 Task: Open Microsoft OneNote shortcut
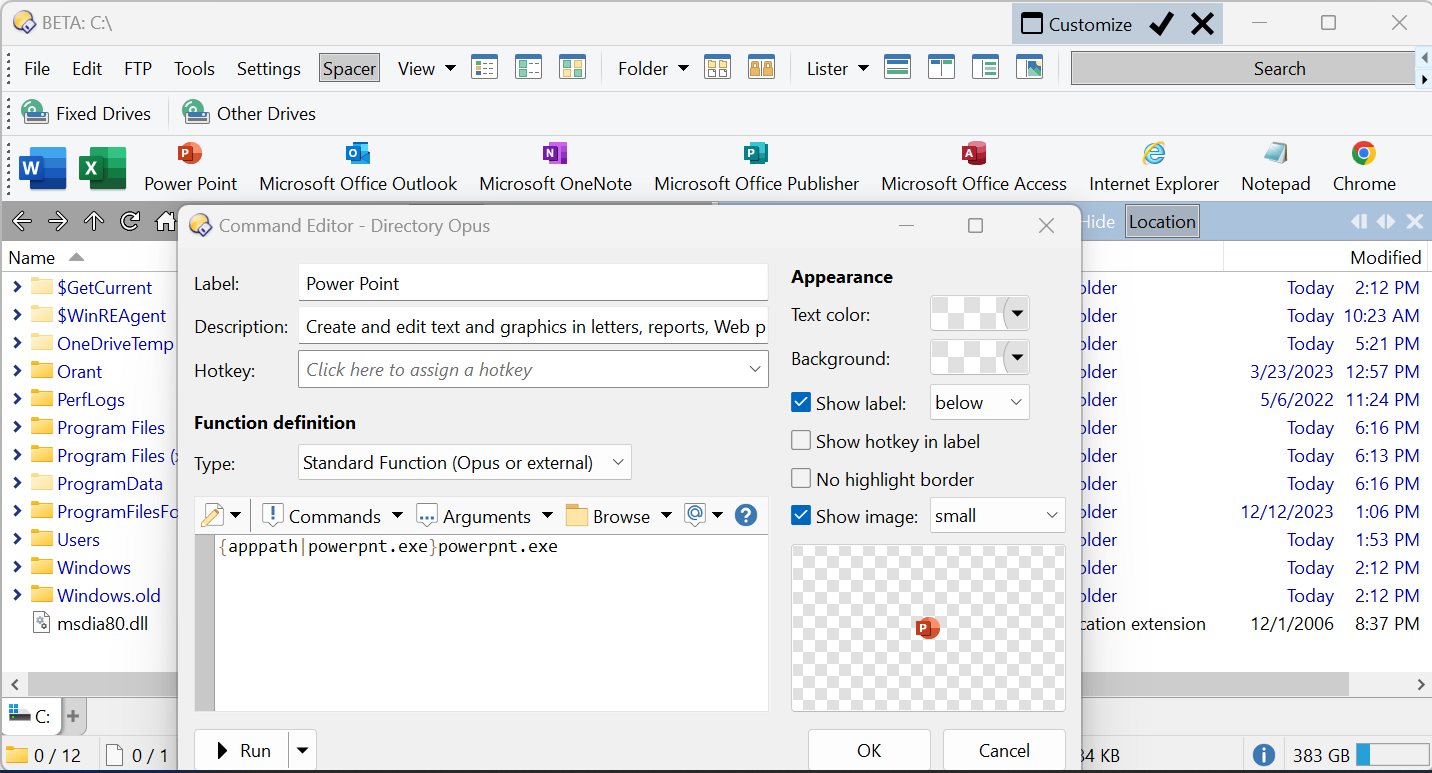[x=555, y=168]
